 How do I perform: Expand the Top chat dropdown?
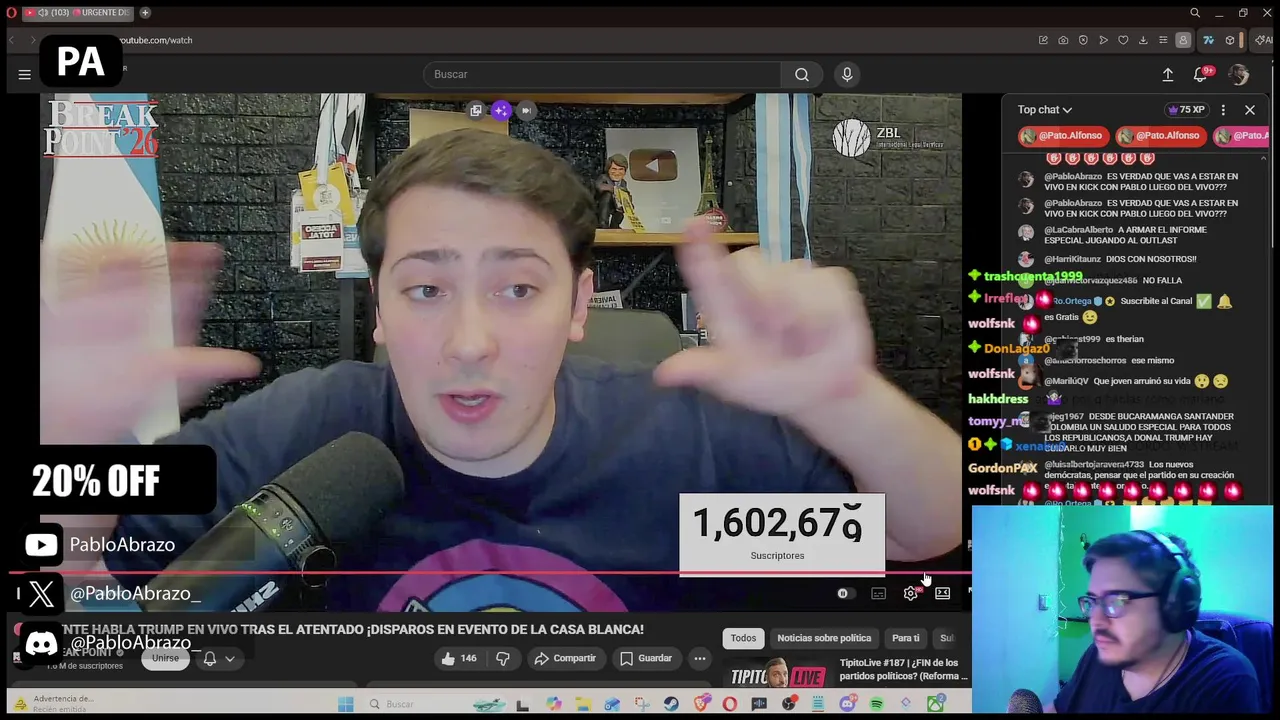[x=1045, y=110]
